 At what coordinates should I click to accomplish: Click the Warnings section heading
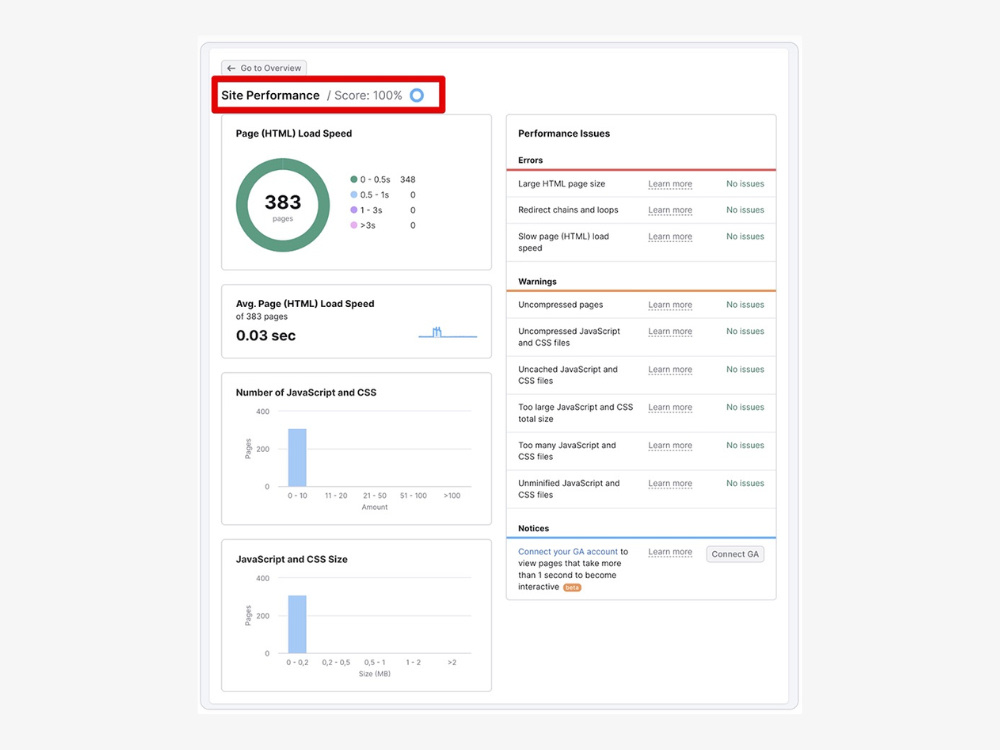(537, 281)
